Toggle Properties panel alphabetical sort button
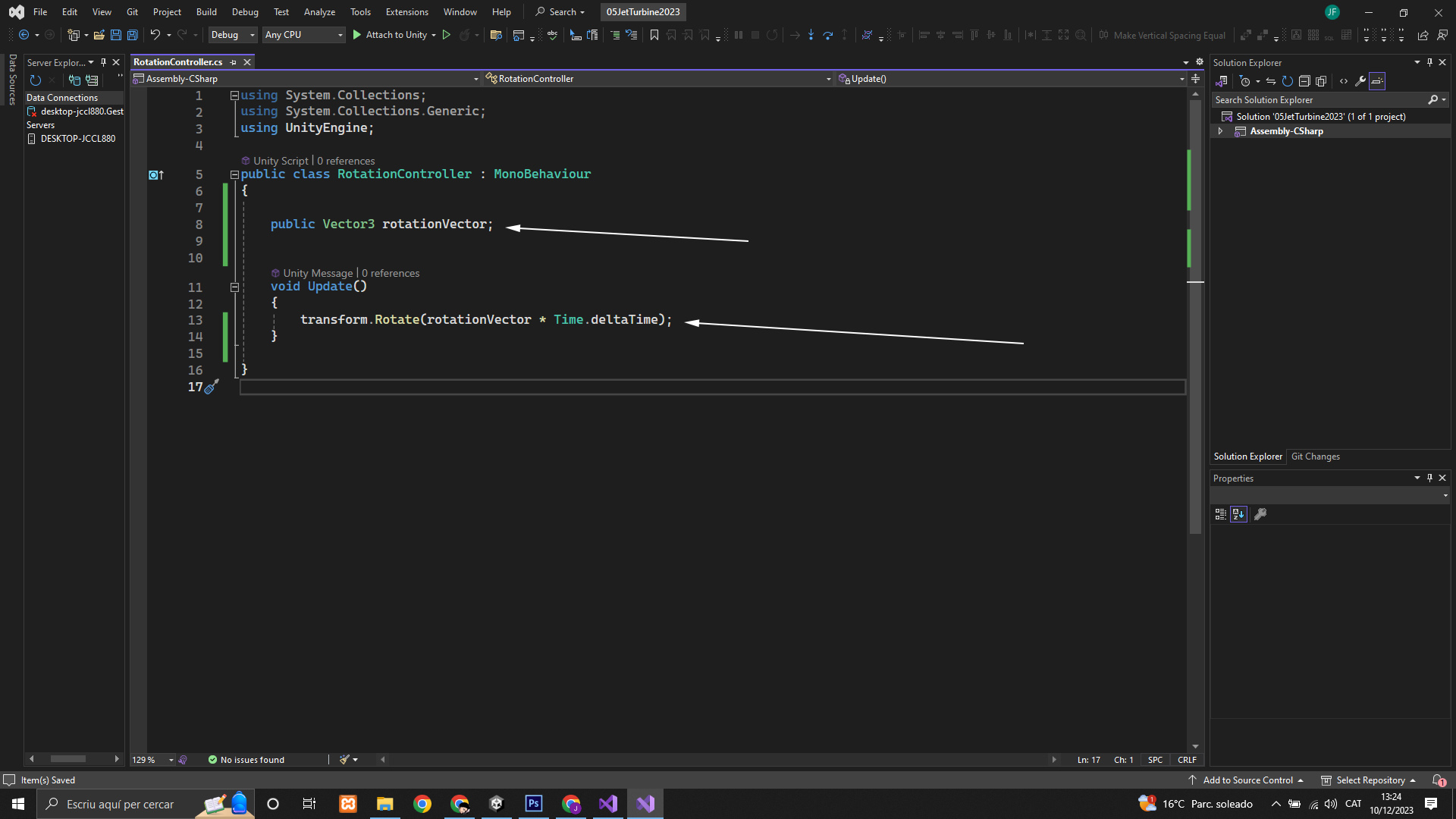Viewport: 1456px width, 819px height. pyautogui.click(x=1238, y=514)
